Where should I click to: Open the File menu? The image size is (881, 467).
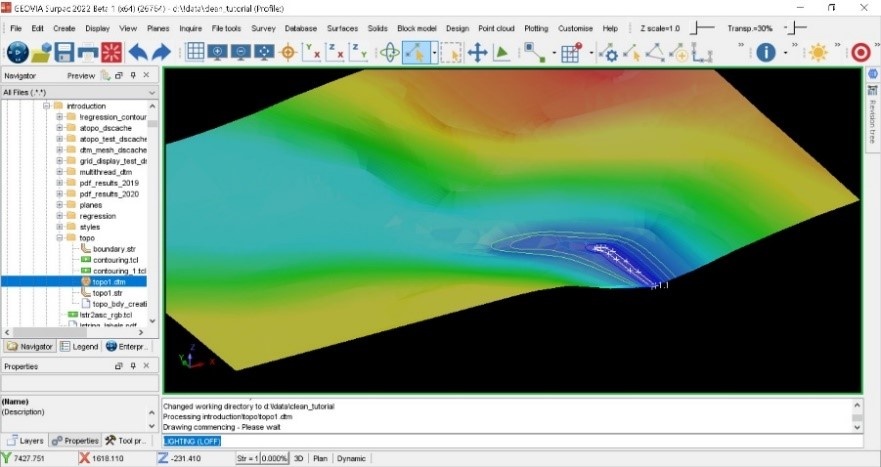click(16, 28)
